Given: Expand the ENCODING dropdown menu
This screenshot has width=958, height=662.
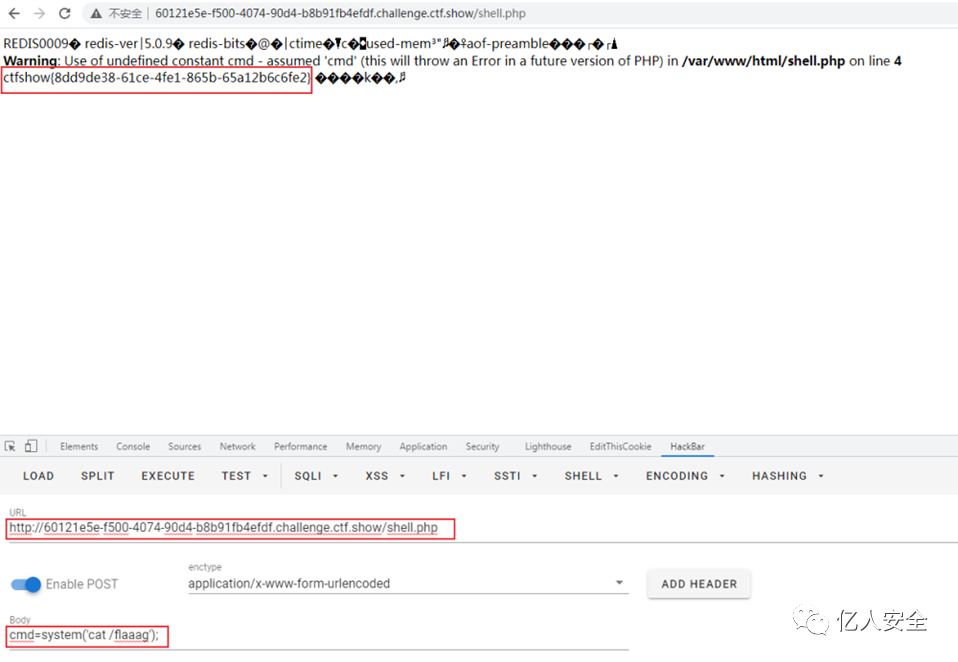Looking at the screenshot, I should pos(685,476).
